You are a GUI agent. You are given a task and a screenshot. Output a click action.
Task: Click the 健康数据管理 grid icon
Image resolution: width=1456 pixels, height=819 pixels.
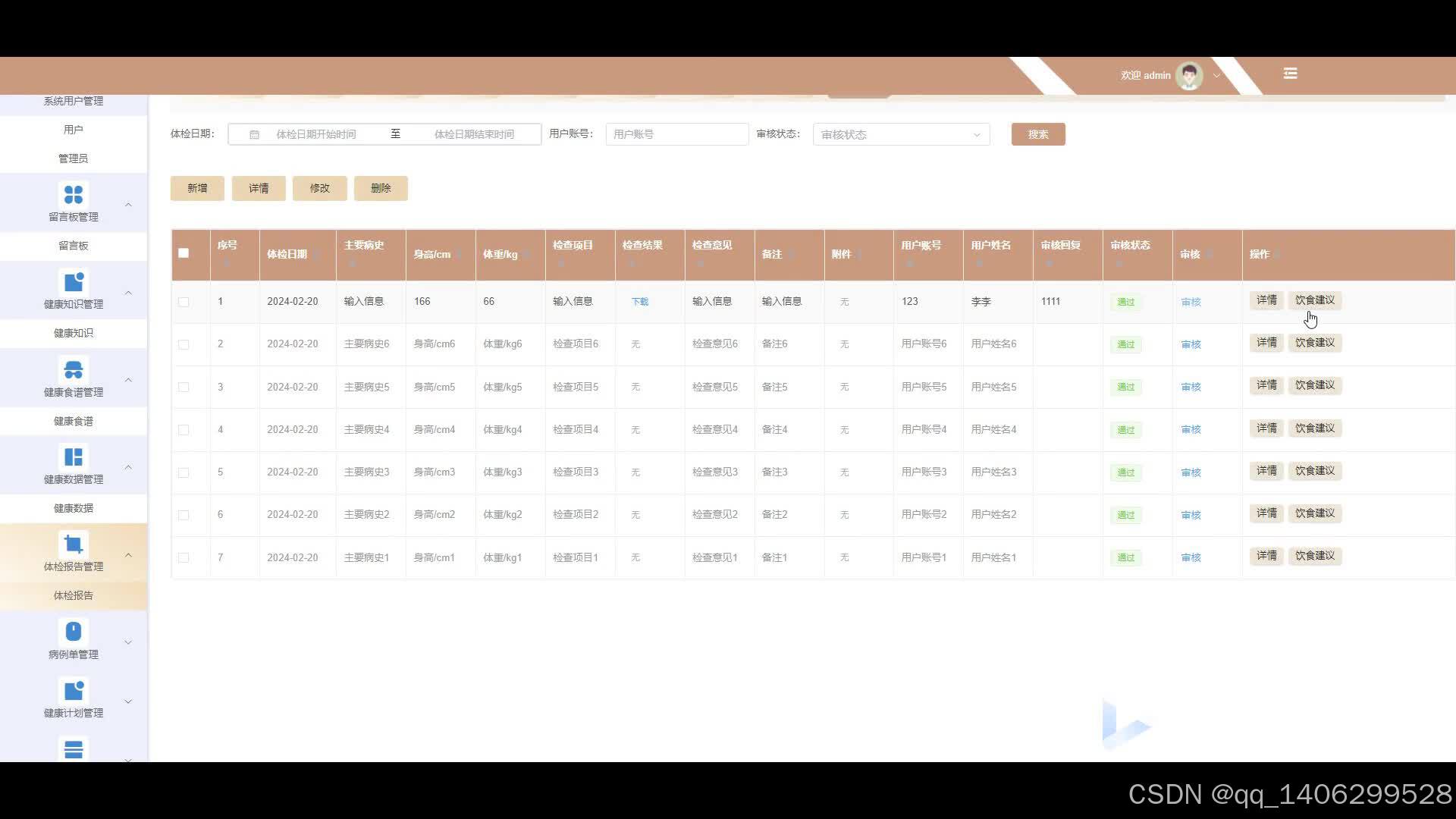tap(74, 457)
